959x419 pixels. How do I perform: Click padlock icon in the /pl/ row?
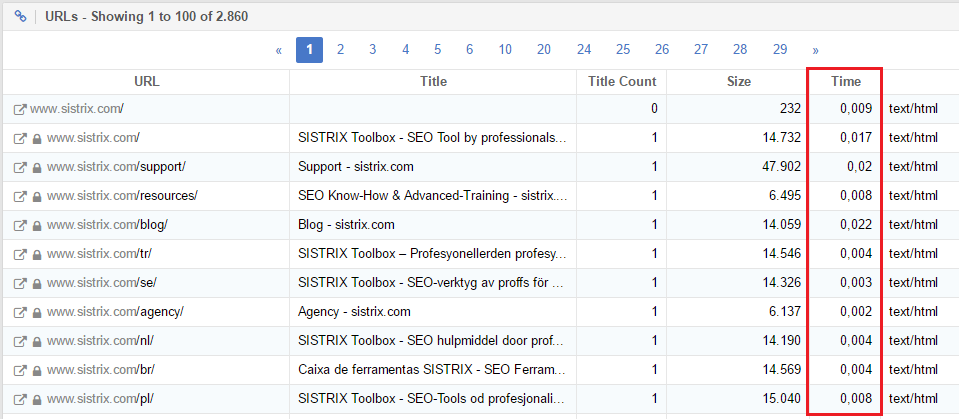pyautogui.click(x=37, y=399)
